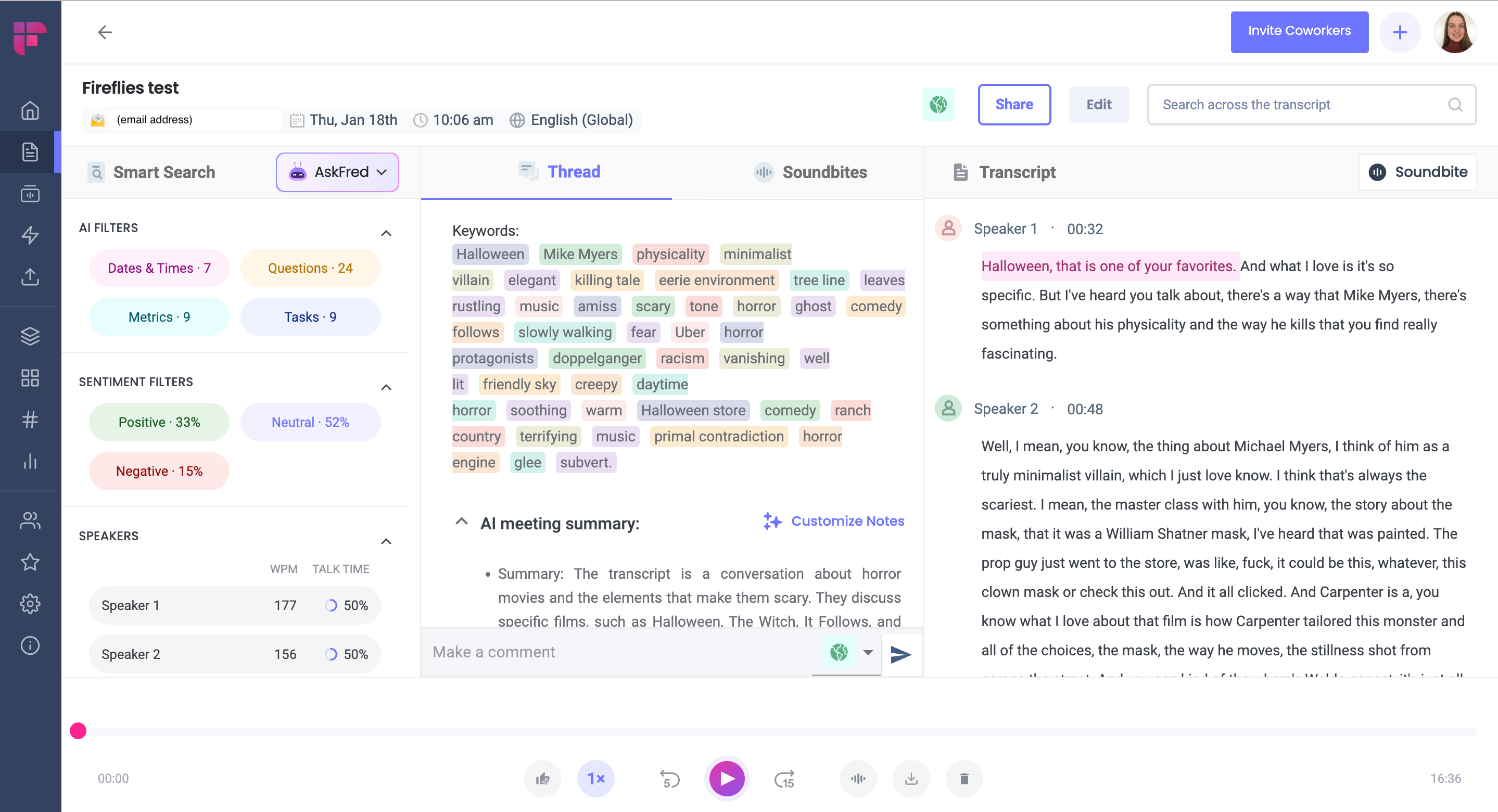Viewport: 1498px width, 812px height.
Task: Collapse the SPEAKERS section
Action: [x=386, y=541]
